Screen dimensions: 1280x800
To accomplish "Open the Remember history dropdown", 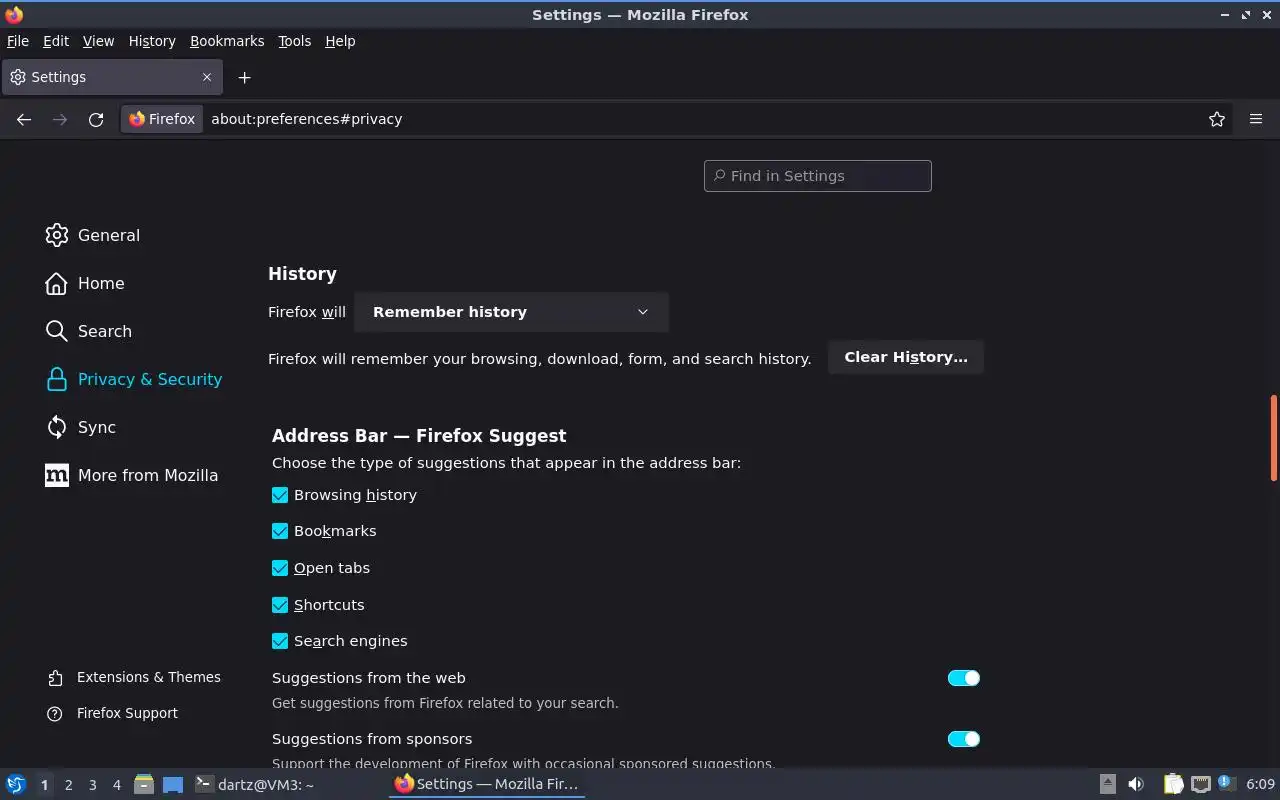I will (511, 312).
